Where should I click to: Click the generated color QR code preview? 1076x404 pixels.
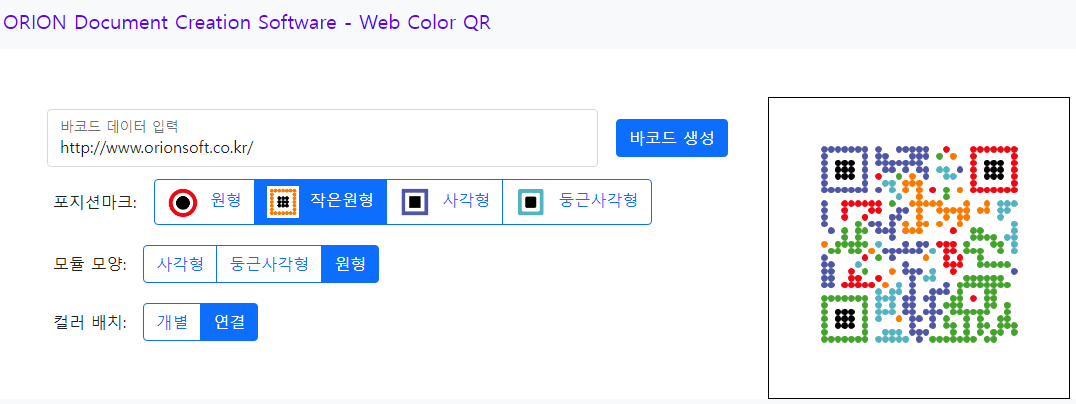(x=919, y=243)
